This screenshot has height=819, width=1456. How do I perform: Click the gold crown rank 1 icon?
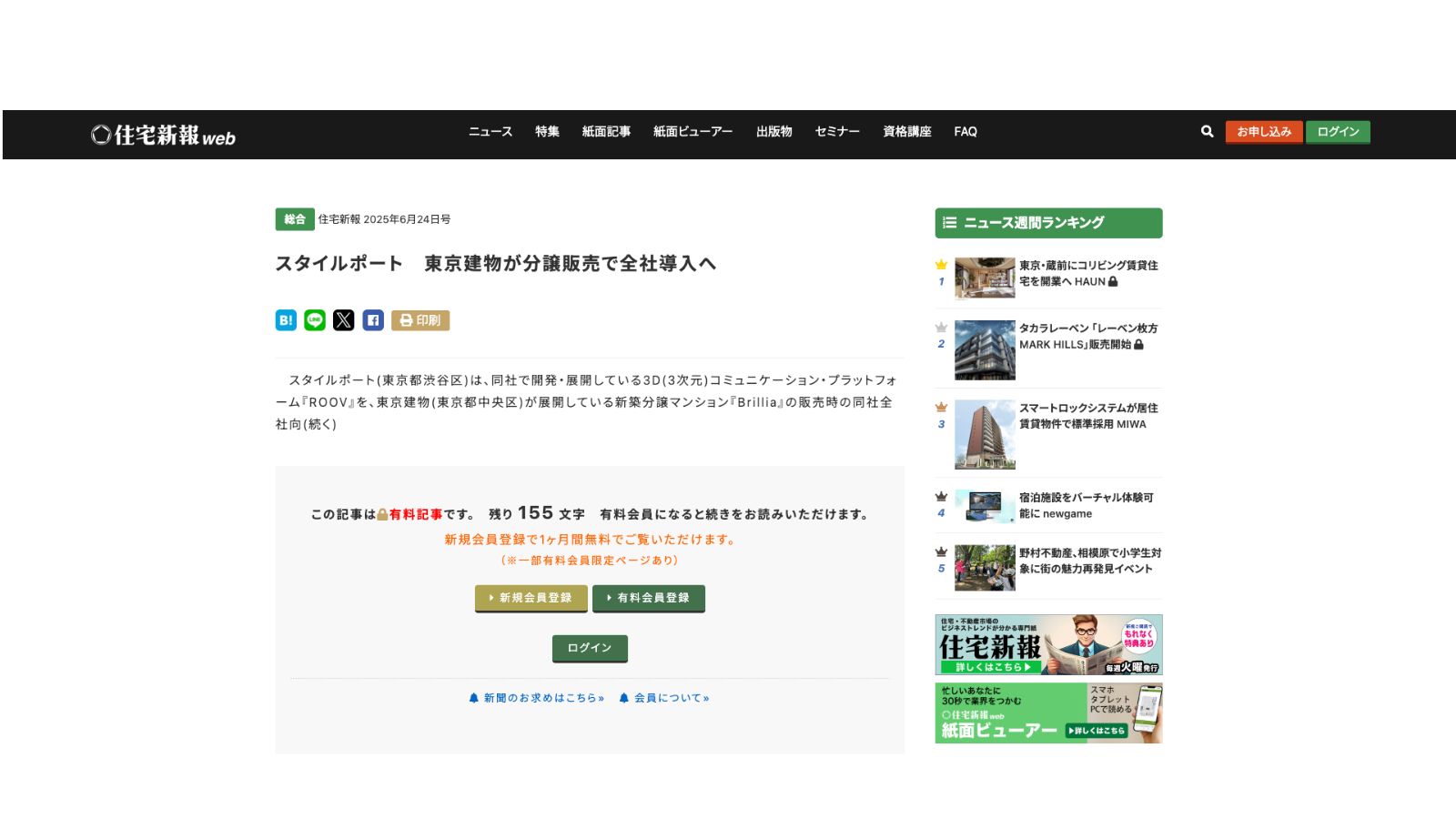(941, 265)
